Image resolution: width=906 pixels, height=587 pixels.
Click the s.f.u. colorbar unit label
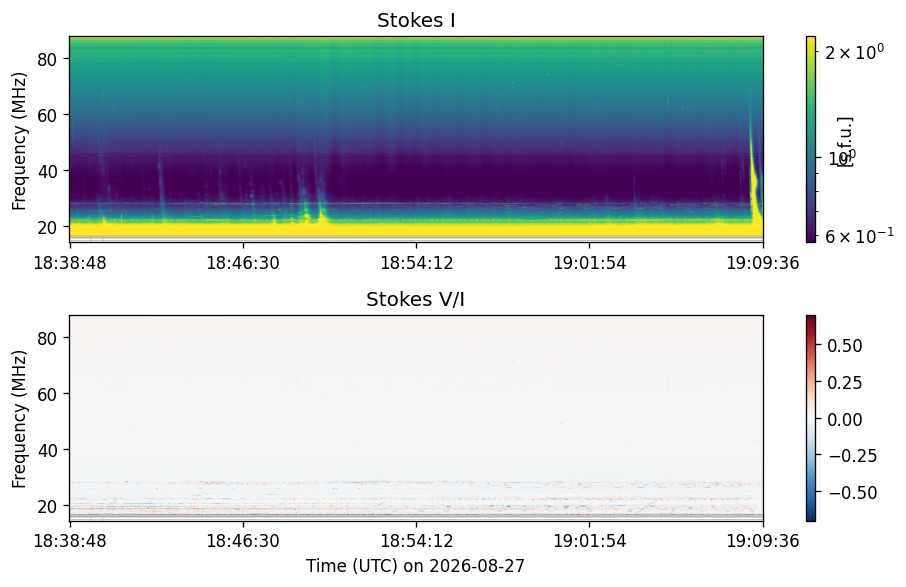[845, 142]
